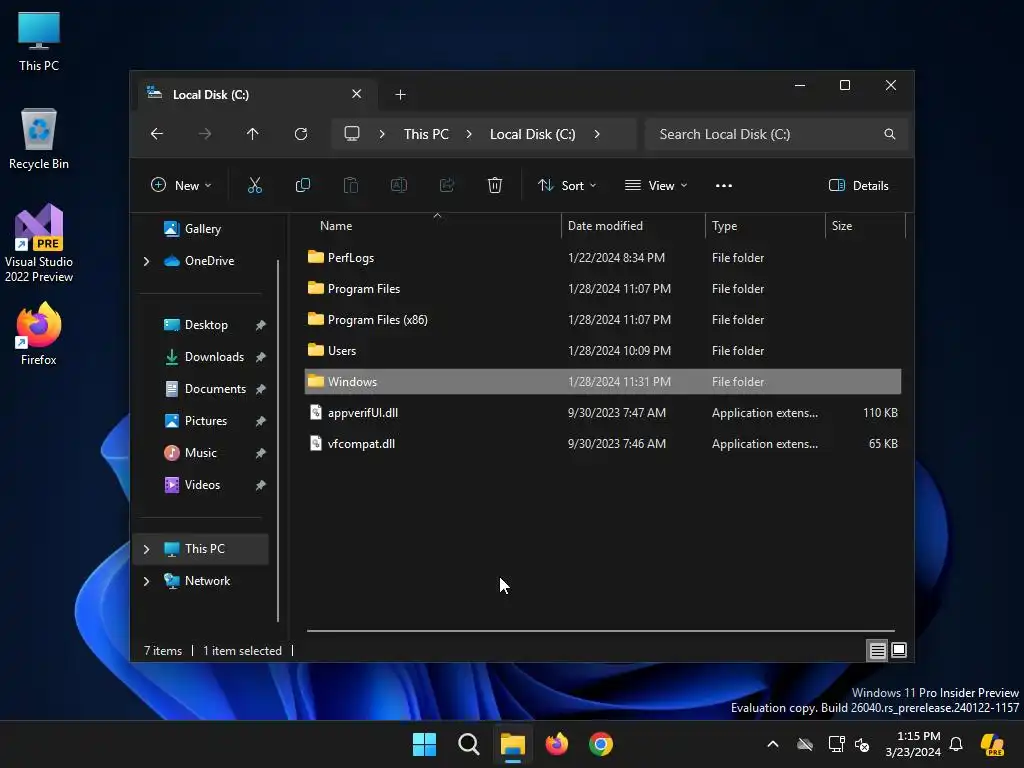Show hidden system tray icons
Image resolution: width=1024 pixels, height=768 pixels.
[773, 744]
